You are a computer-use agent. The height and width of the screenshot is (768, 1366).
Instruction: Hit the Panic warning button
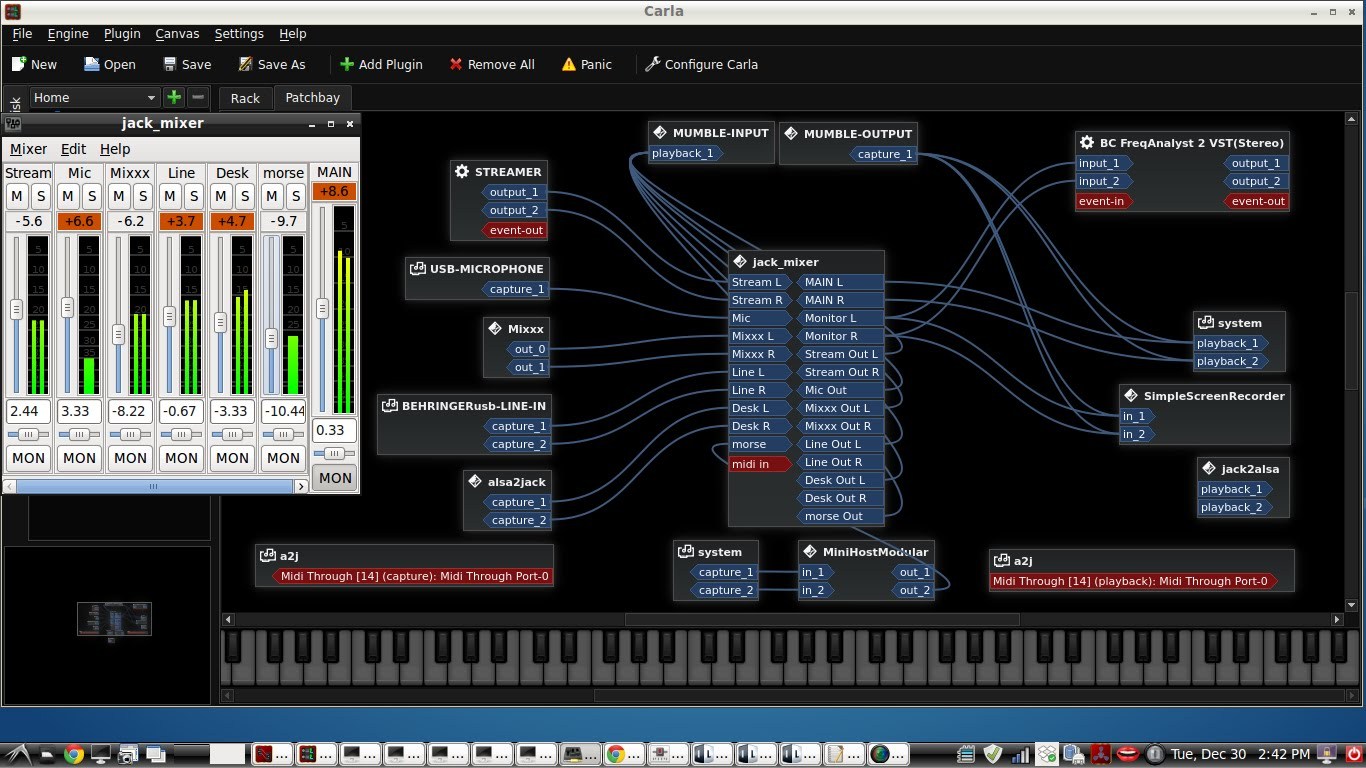tap(586, 64)
